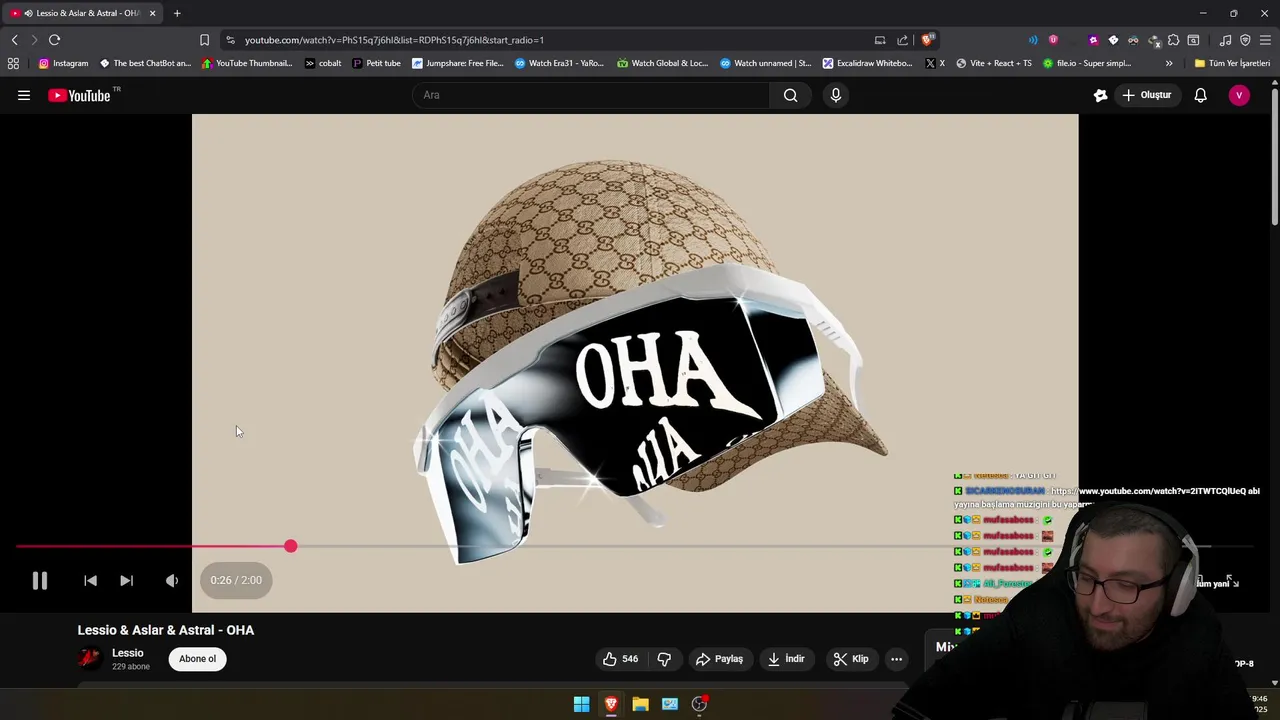Click the screen cast icon in address bar
The width and height of the screenshot is (1280, 720).
pyautogui.click(x=880, y=40)
